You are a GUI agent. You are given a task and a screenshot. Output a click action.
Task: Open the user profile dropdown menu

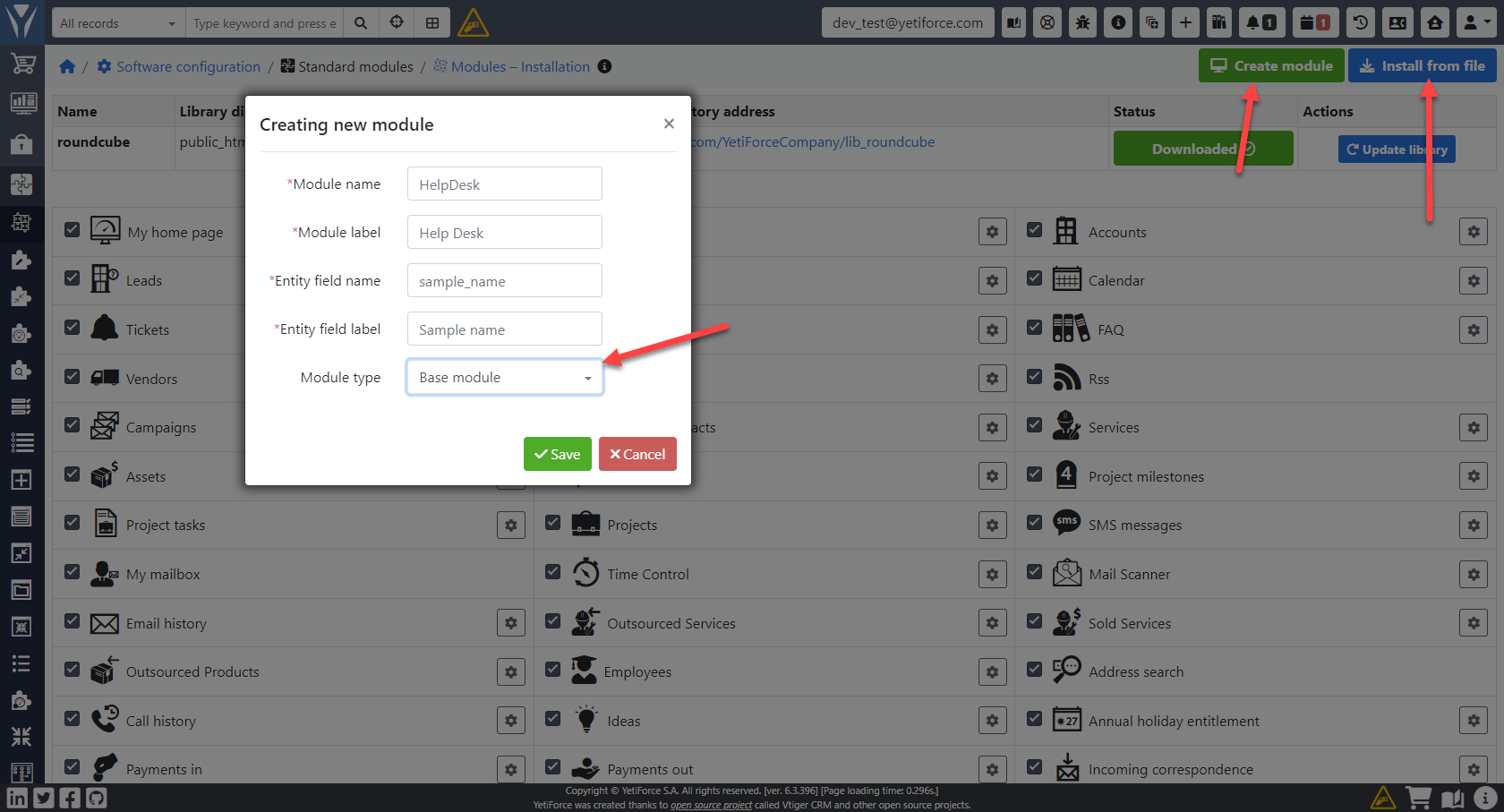tap(1476, 23)
